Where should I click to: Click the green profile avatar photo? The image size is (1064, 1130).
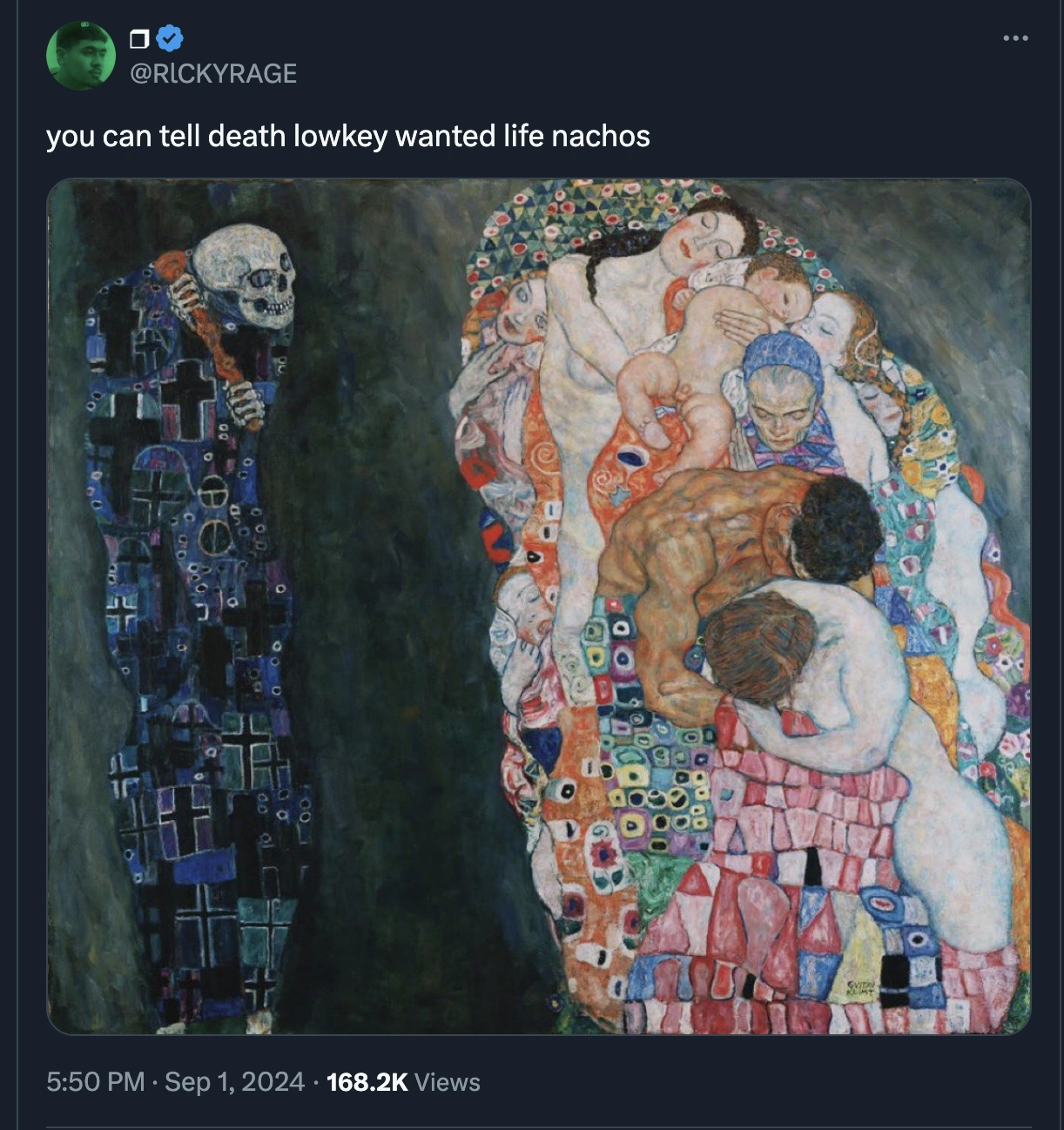point(80,56)
